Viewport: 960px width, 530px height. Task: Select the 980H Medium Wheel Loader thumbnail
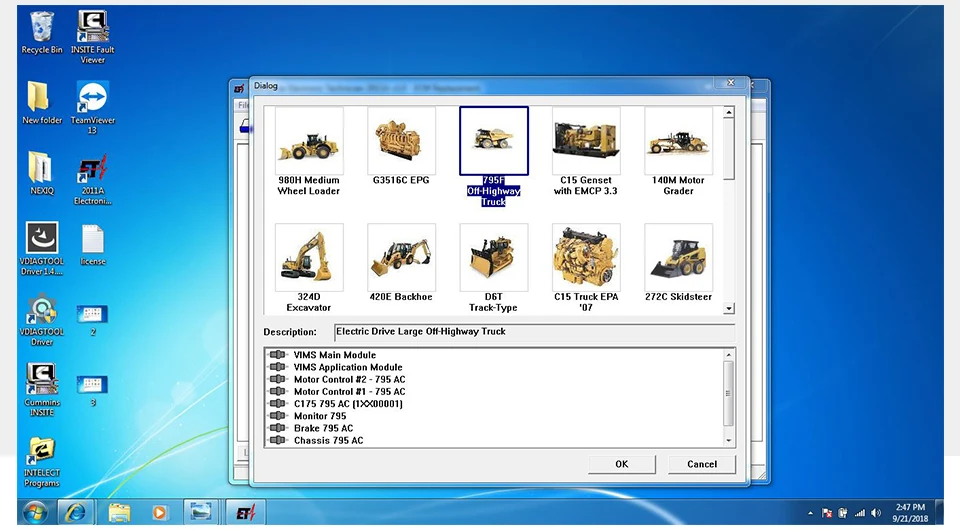pyautogui.click(x=309, y=141)
